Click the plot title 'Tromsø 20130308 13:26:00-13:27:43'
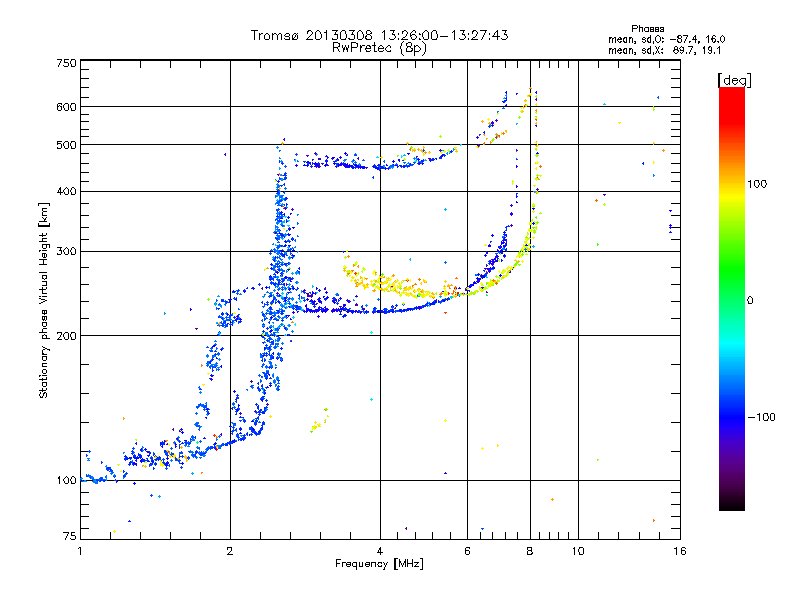The width and height of the screenshot is (800, 600). 379,35
